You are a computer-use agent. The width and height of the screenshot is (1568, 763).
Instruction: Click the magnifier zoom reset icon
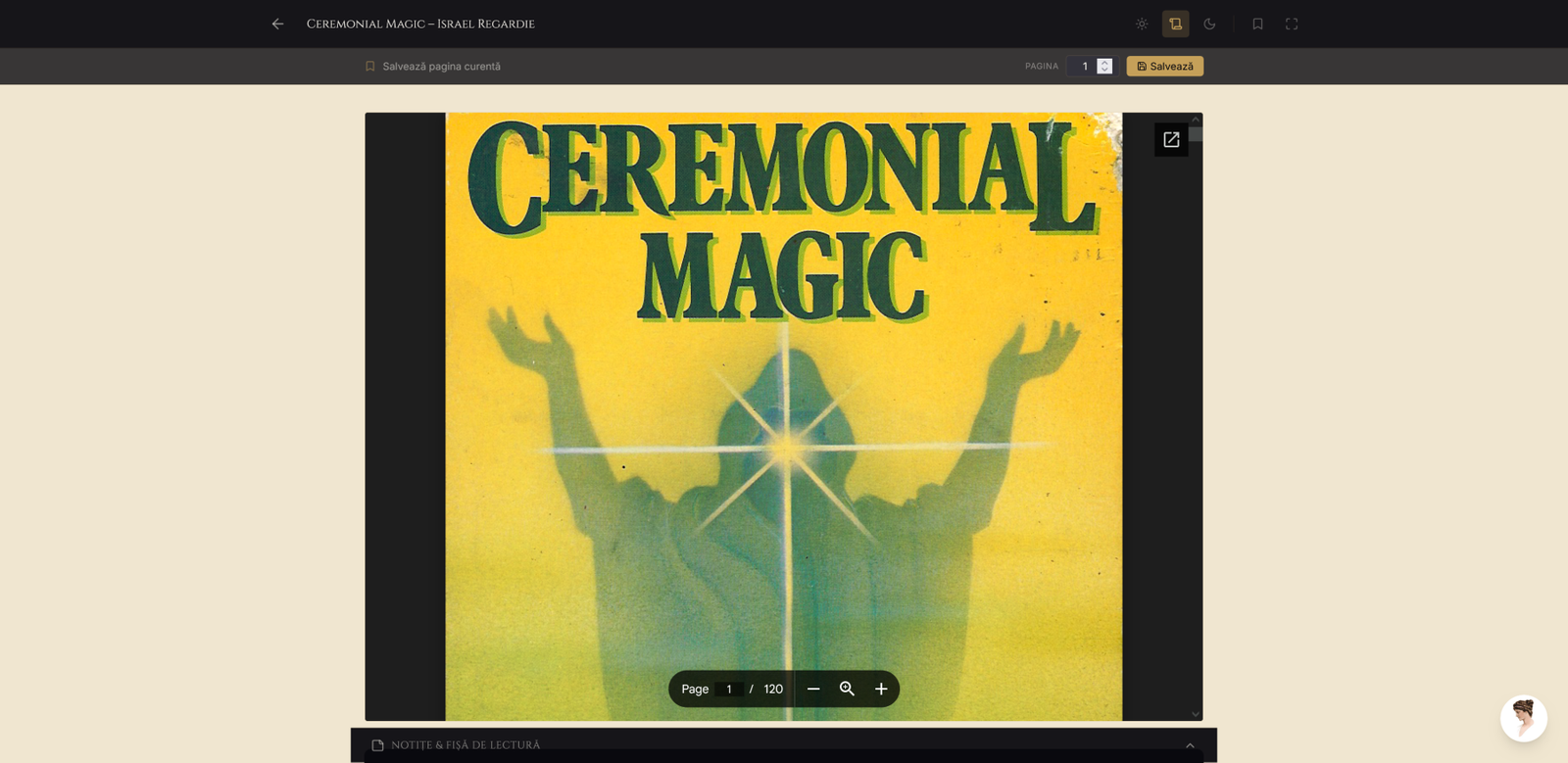[847, 689]
